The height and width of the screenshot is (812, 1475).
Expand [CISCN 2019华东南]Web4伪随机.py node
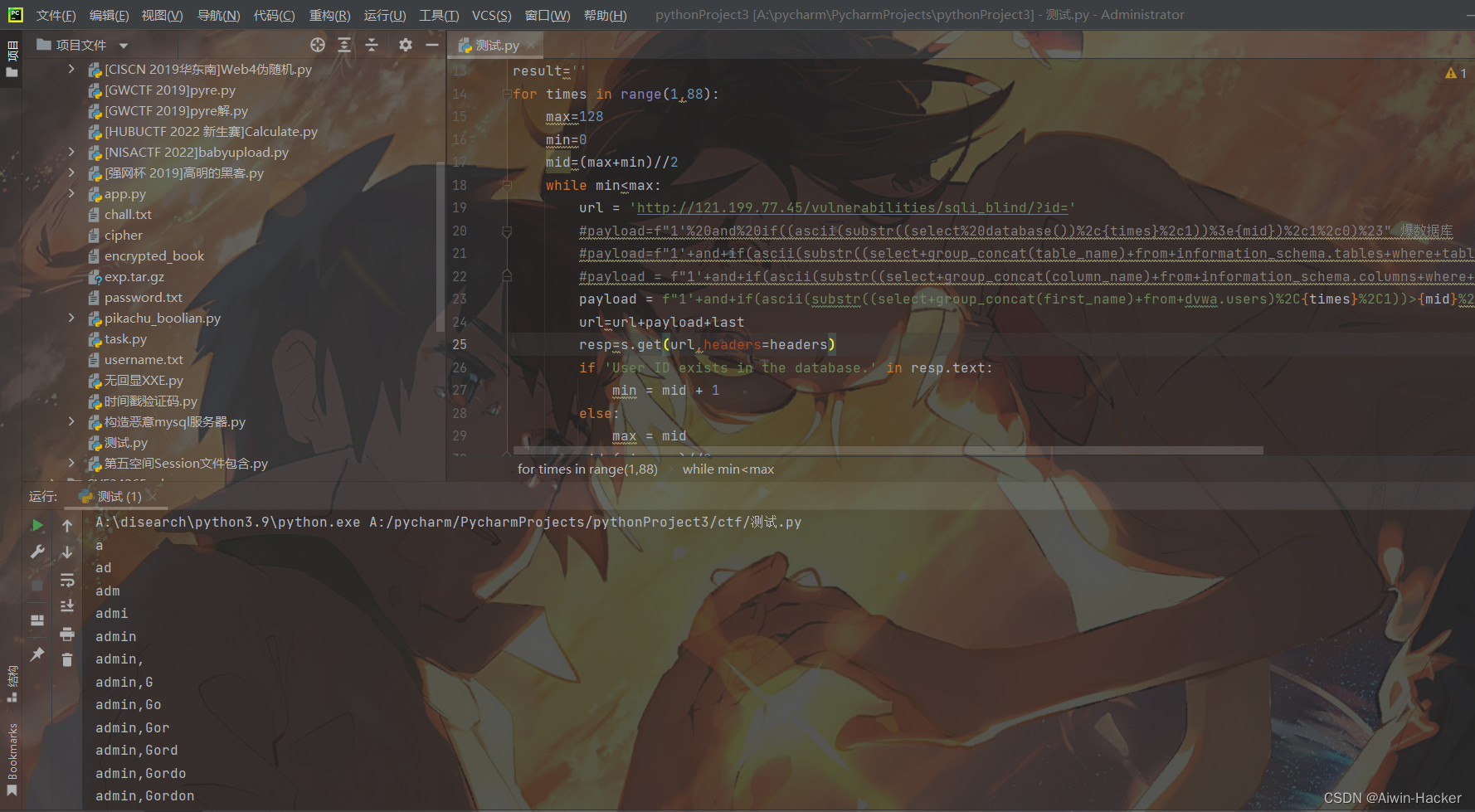click(71, 69)
